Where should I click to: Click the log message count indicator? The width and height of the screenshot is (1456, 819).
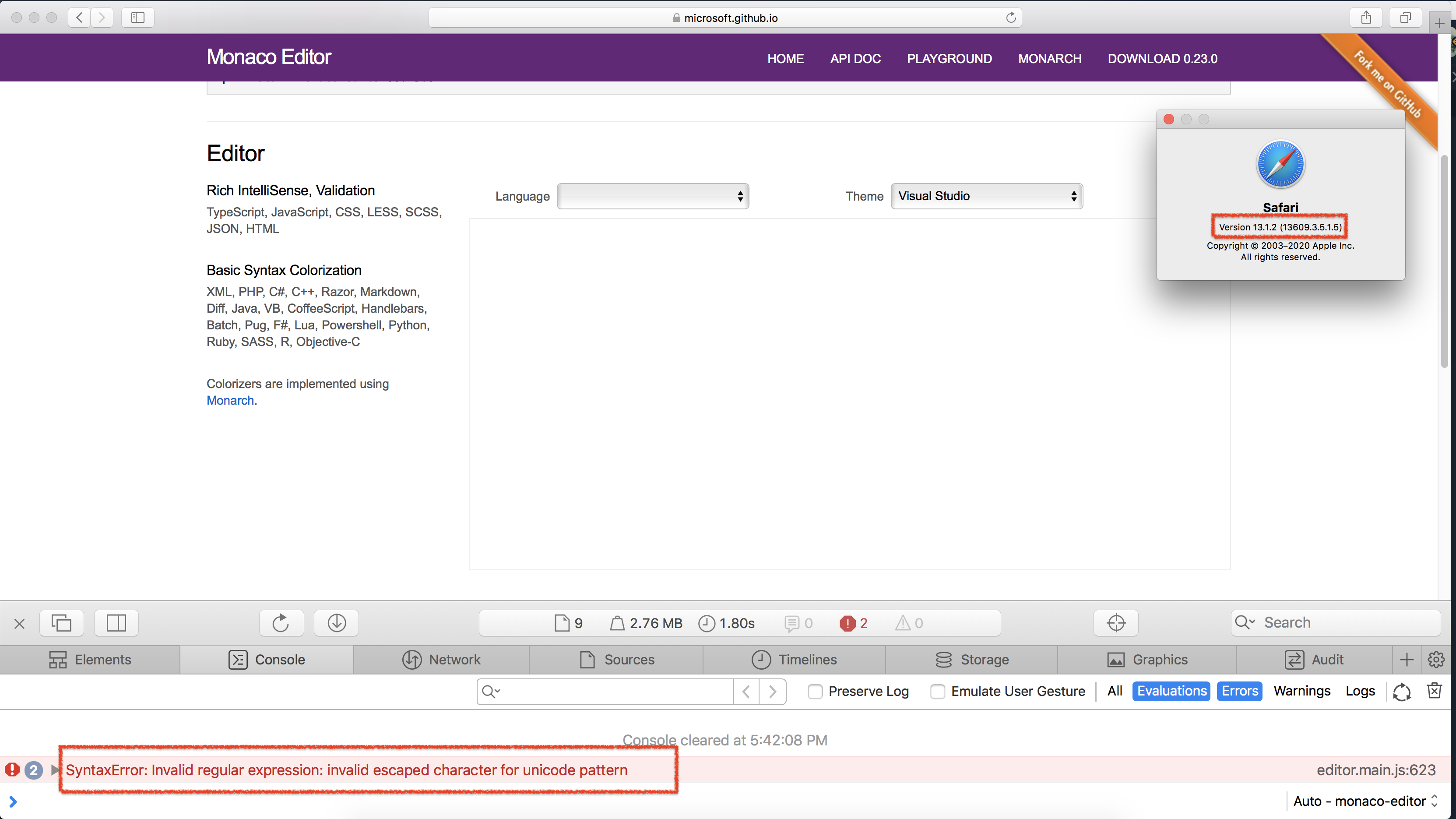point(798,623)
